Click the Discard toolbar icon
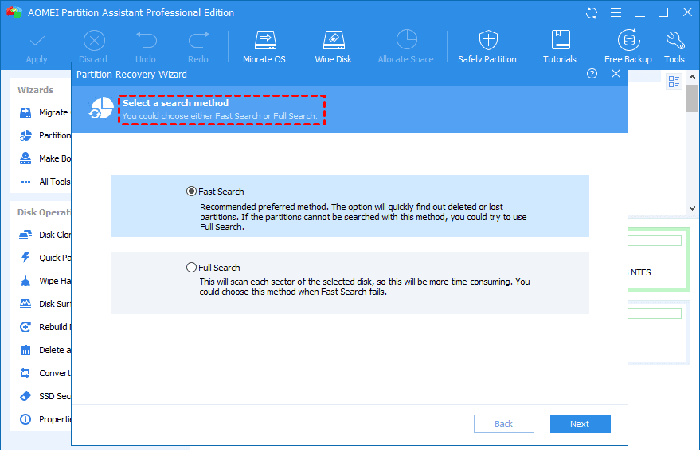This screenshot has width=700, height=450. coord(94,47)
